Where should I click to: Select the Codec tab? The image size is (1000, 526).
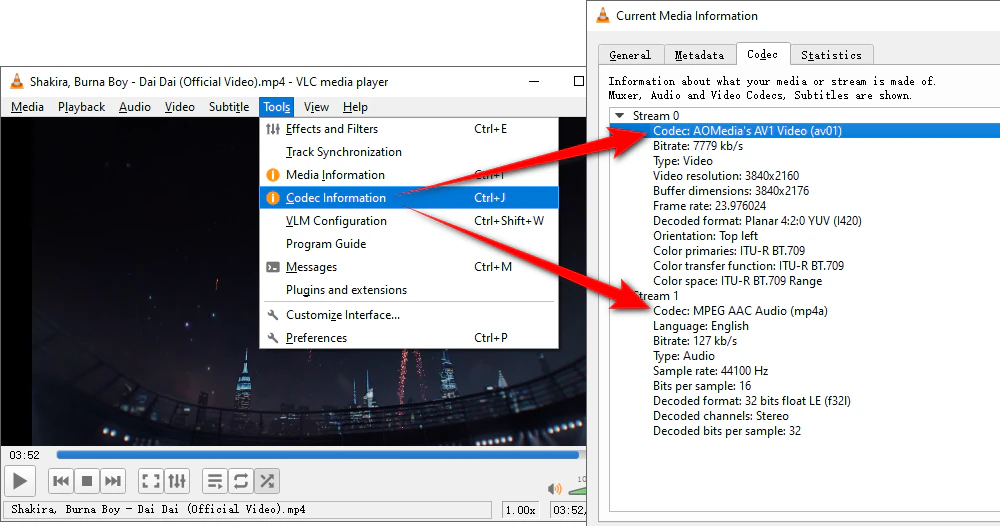763,54
